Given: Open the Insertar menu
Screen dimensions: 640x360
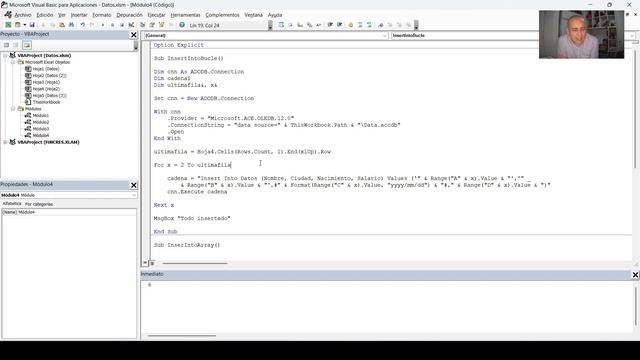Looking at the screenshot, I should (x=79, y=15).
